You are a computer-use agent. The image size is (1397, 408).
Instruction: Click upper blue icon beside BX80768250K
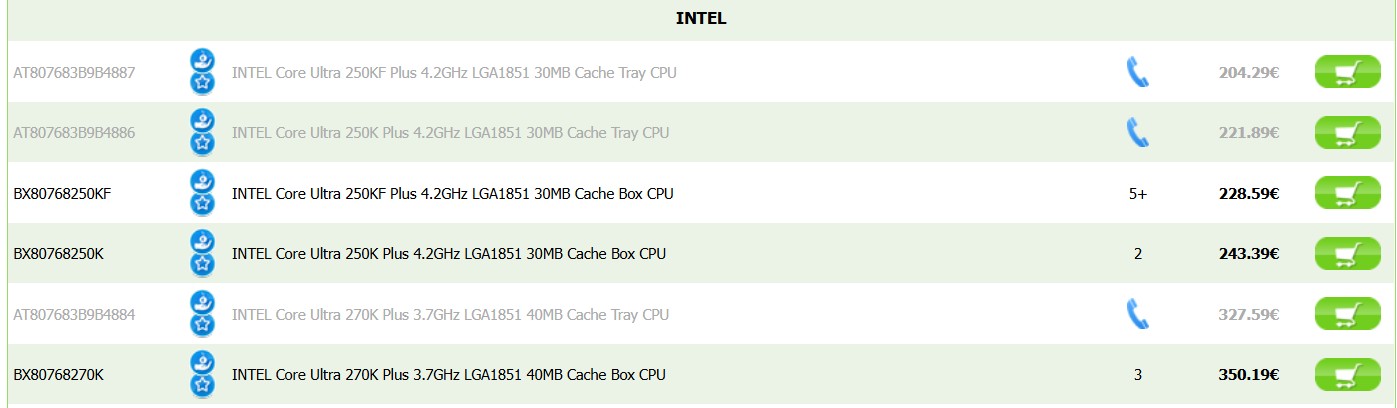[203, 242]
